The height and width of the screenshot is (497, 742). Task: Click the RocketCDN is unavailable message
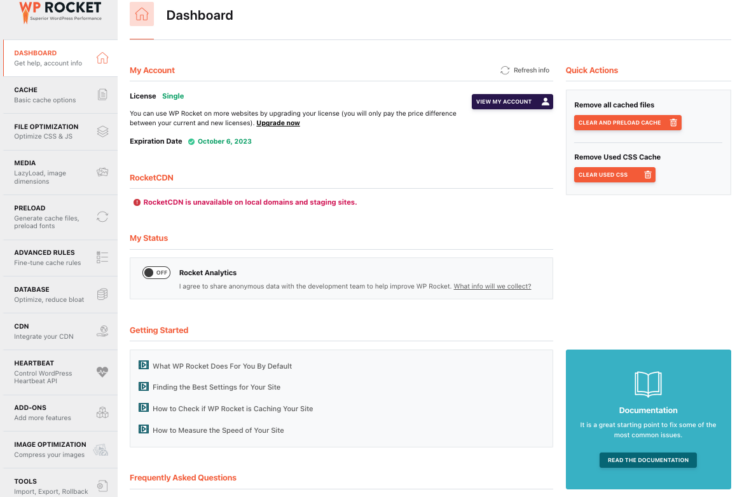(250, 202)
